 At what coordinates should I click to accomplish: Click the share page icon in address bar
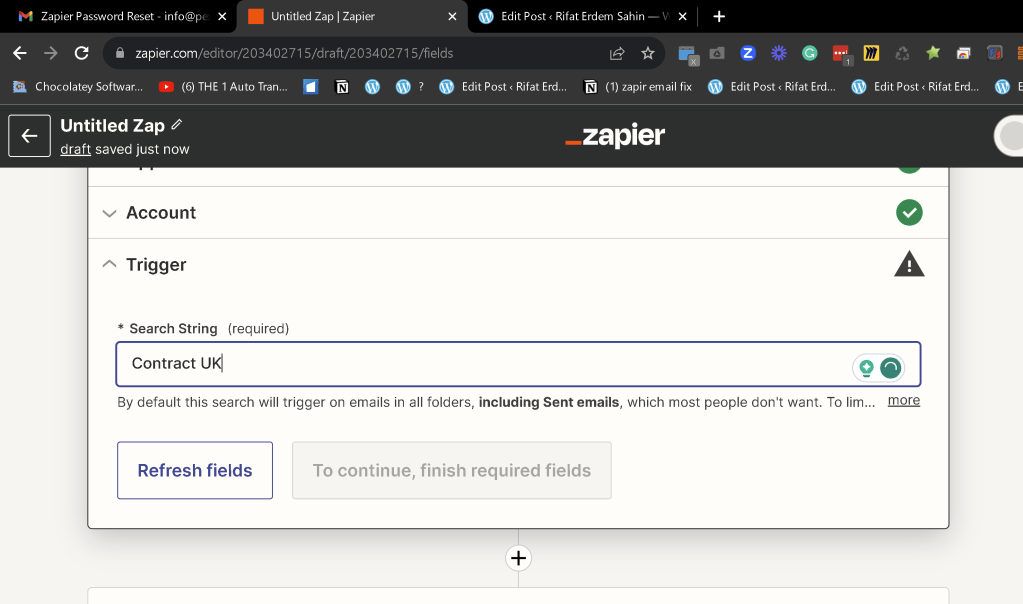pos(617,53)
